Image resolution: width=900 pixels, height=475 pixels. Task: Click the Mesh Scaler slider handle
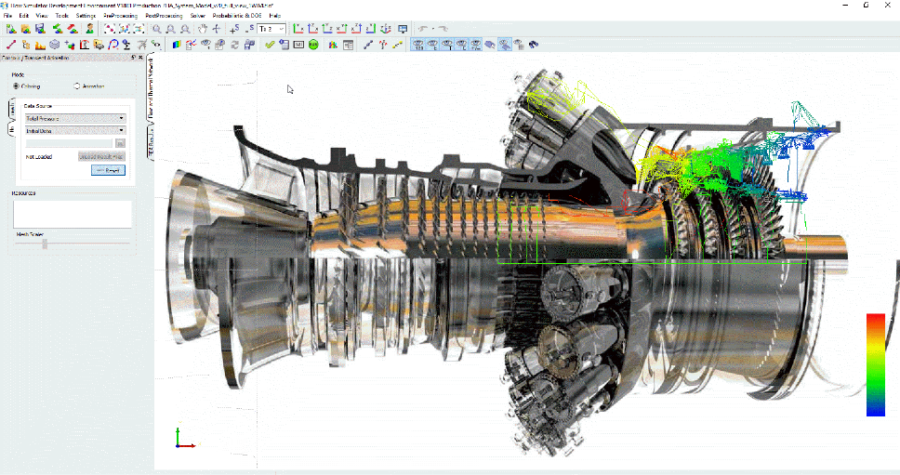pos(45,243)
